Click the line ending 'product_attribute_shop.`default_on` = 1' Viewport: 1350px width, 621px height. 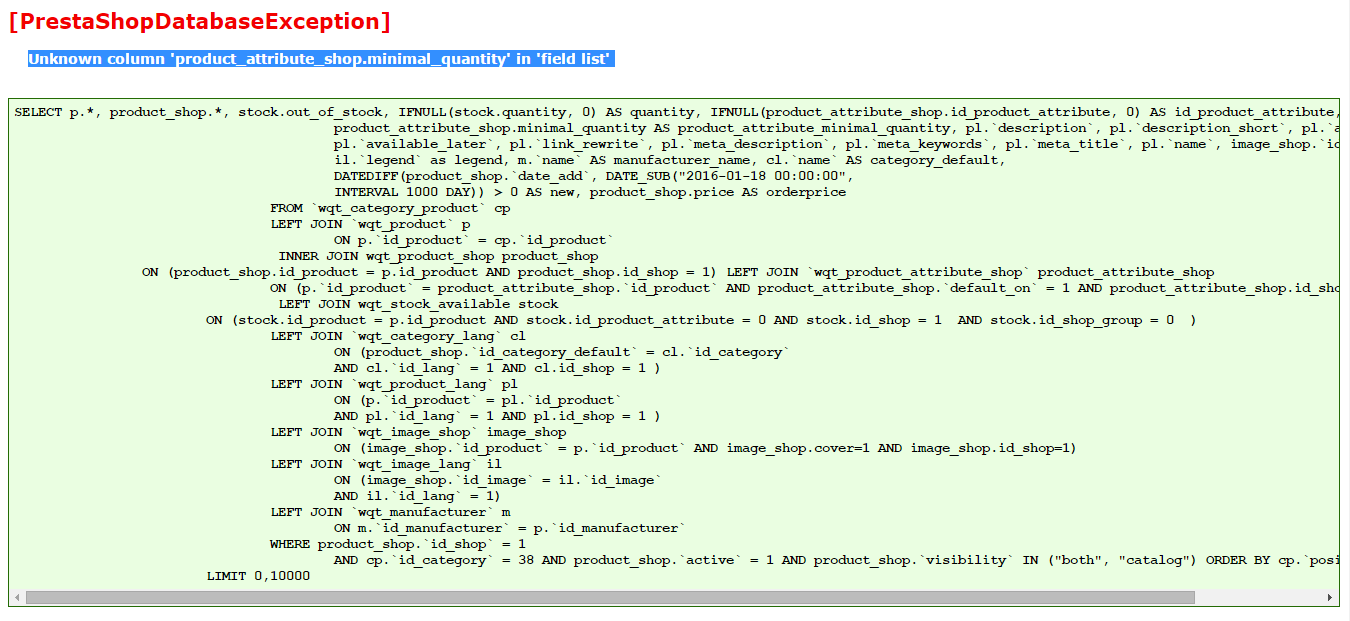(804, 288)
